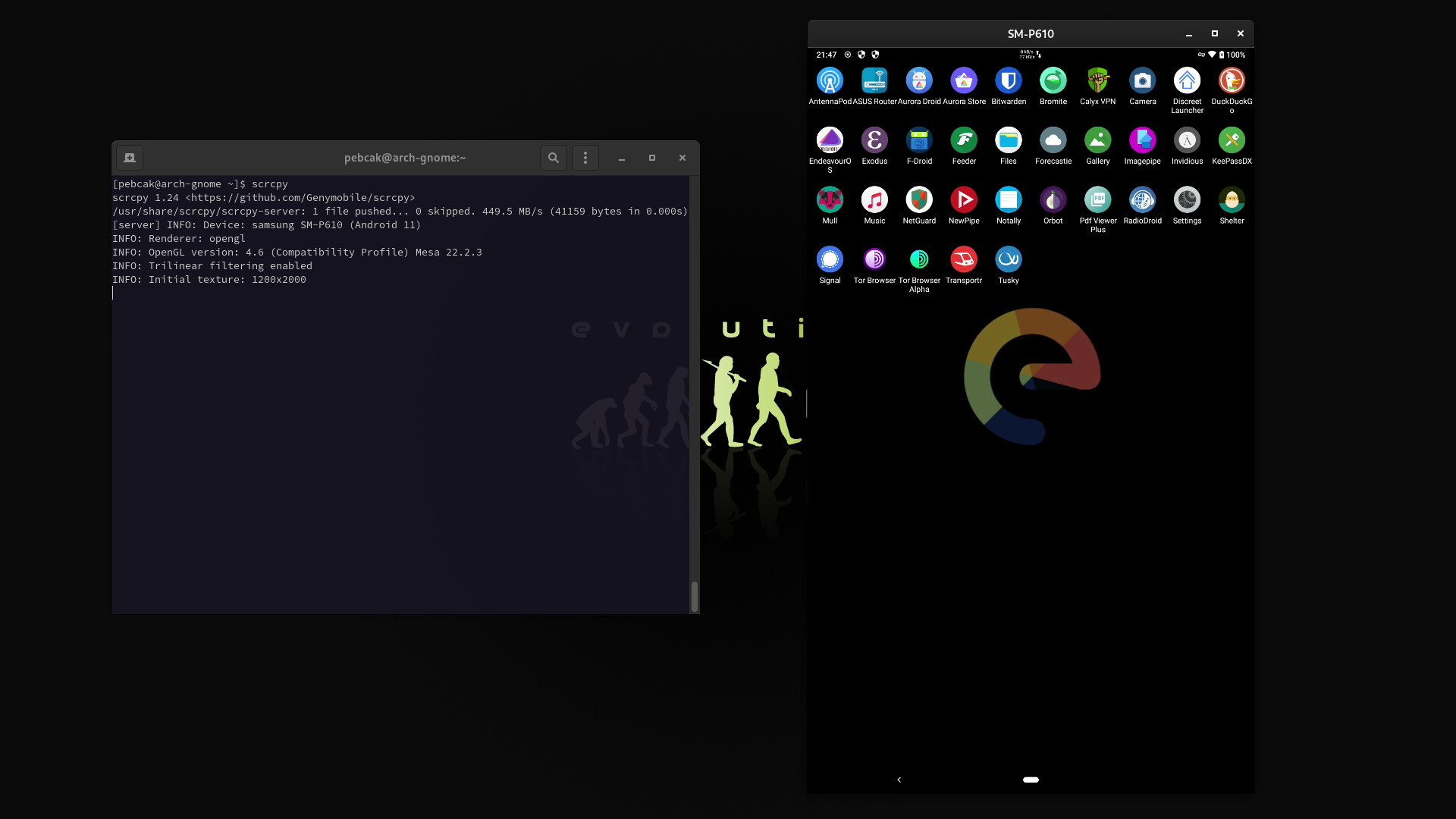
Task: Open the Gallery app
Action: 1098,140
